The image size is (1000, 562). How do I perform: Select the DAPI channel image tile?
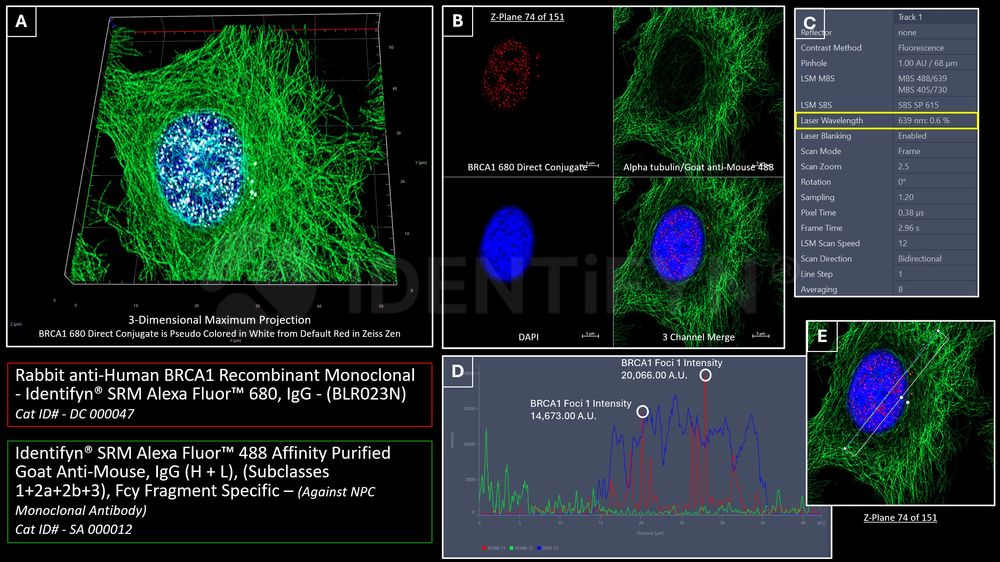pyautogui.click(x=527, y=262)
